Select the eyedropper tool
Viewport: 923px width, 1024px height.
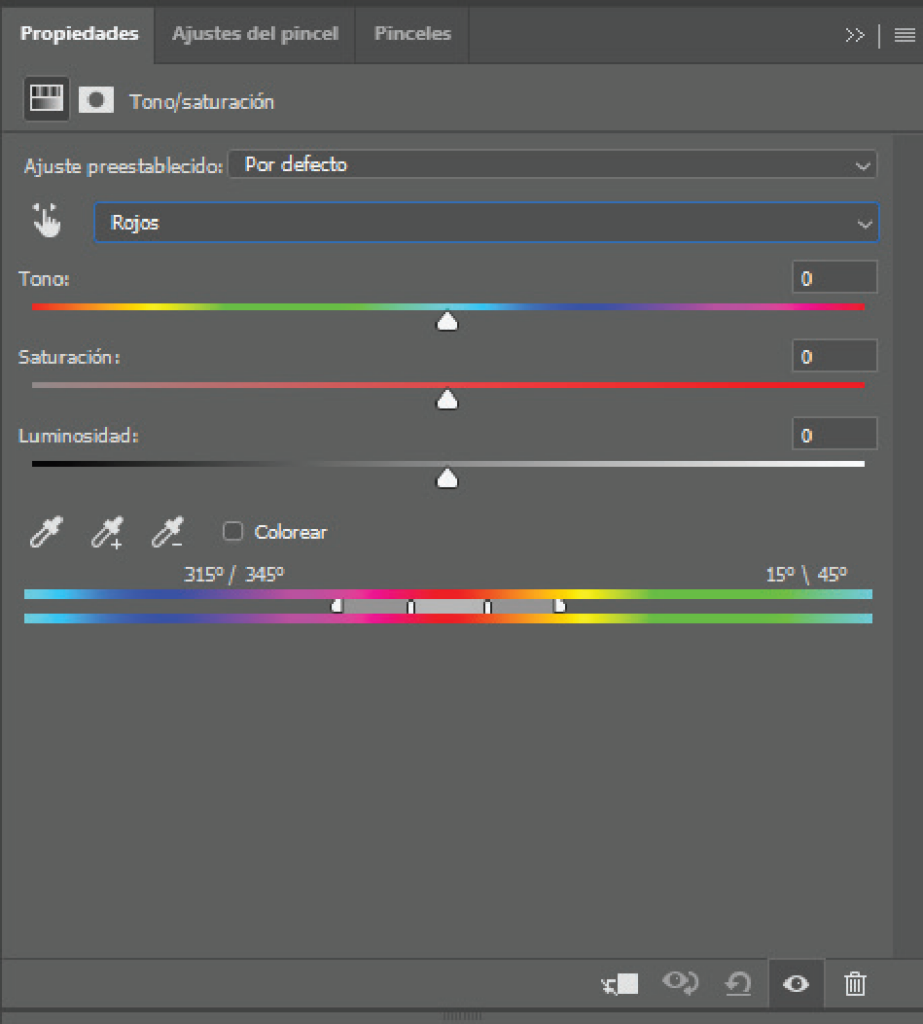(46, 532)
